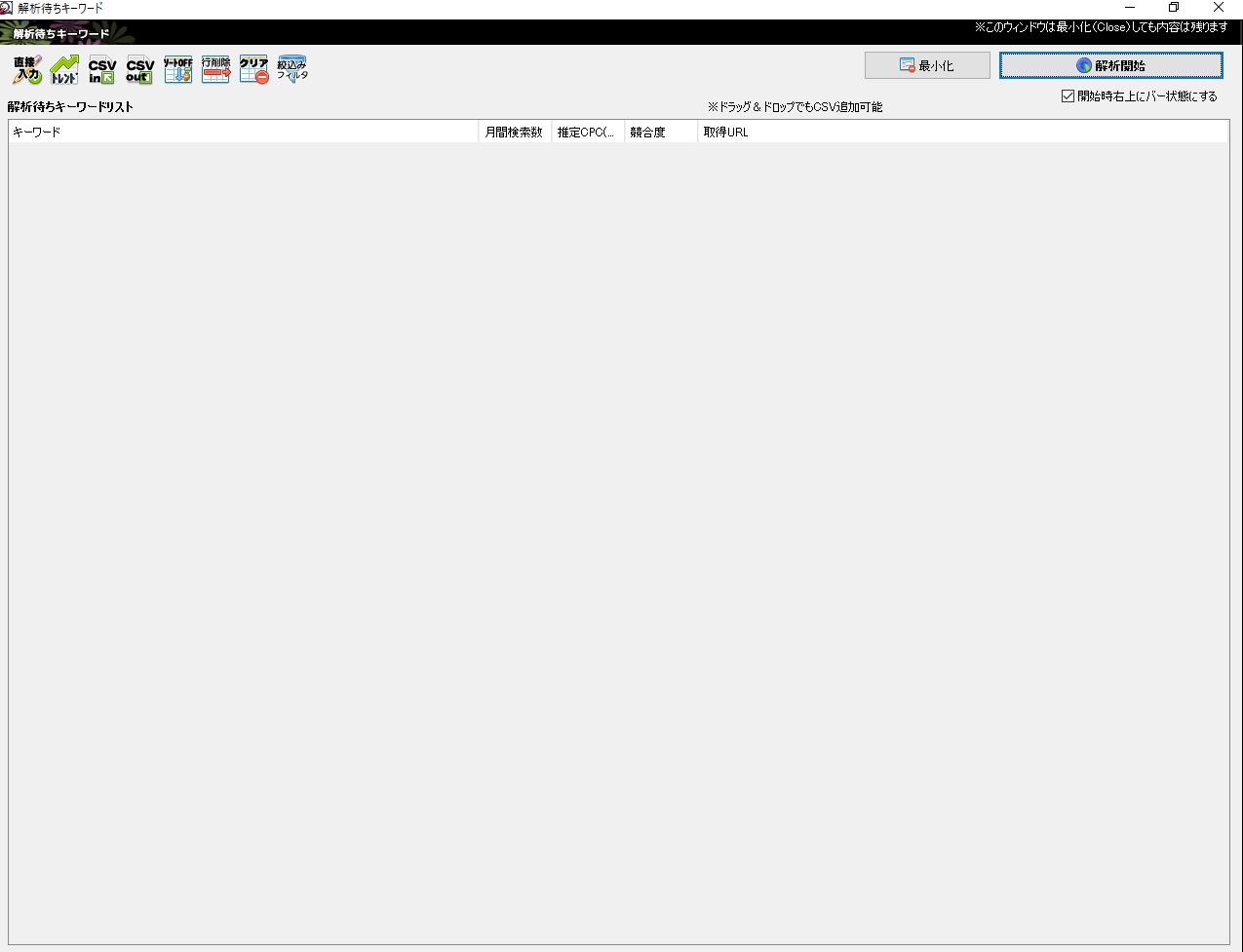The width and height of the screenshot is (1243, 952).
Task: Click the トレンド trend icon
Action: [64, 69]
